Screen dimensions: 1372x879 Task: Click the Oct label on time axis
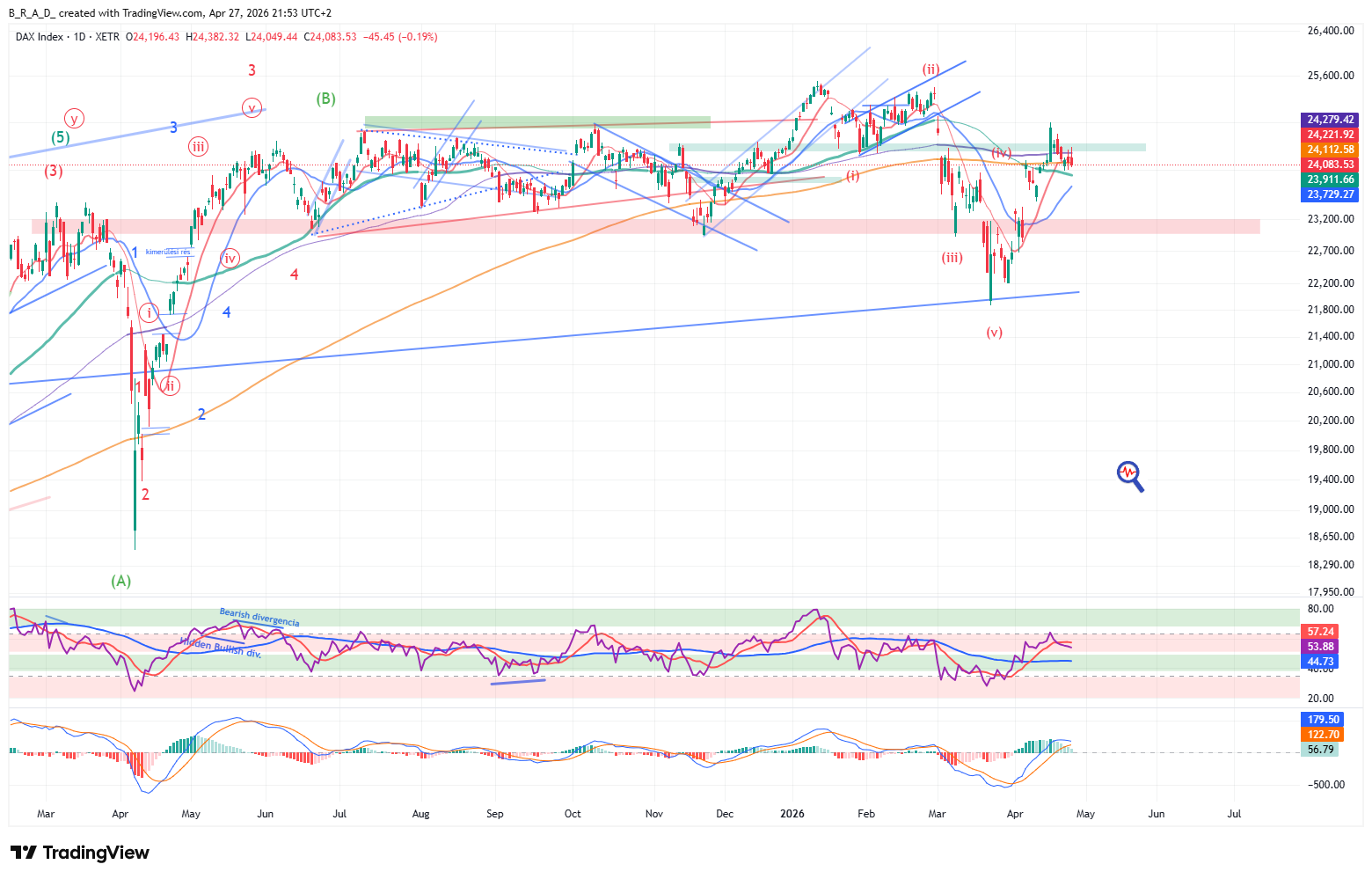[x=573, y=814]
